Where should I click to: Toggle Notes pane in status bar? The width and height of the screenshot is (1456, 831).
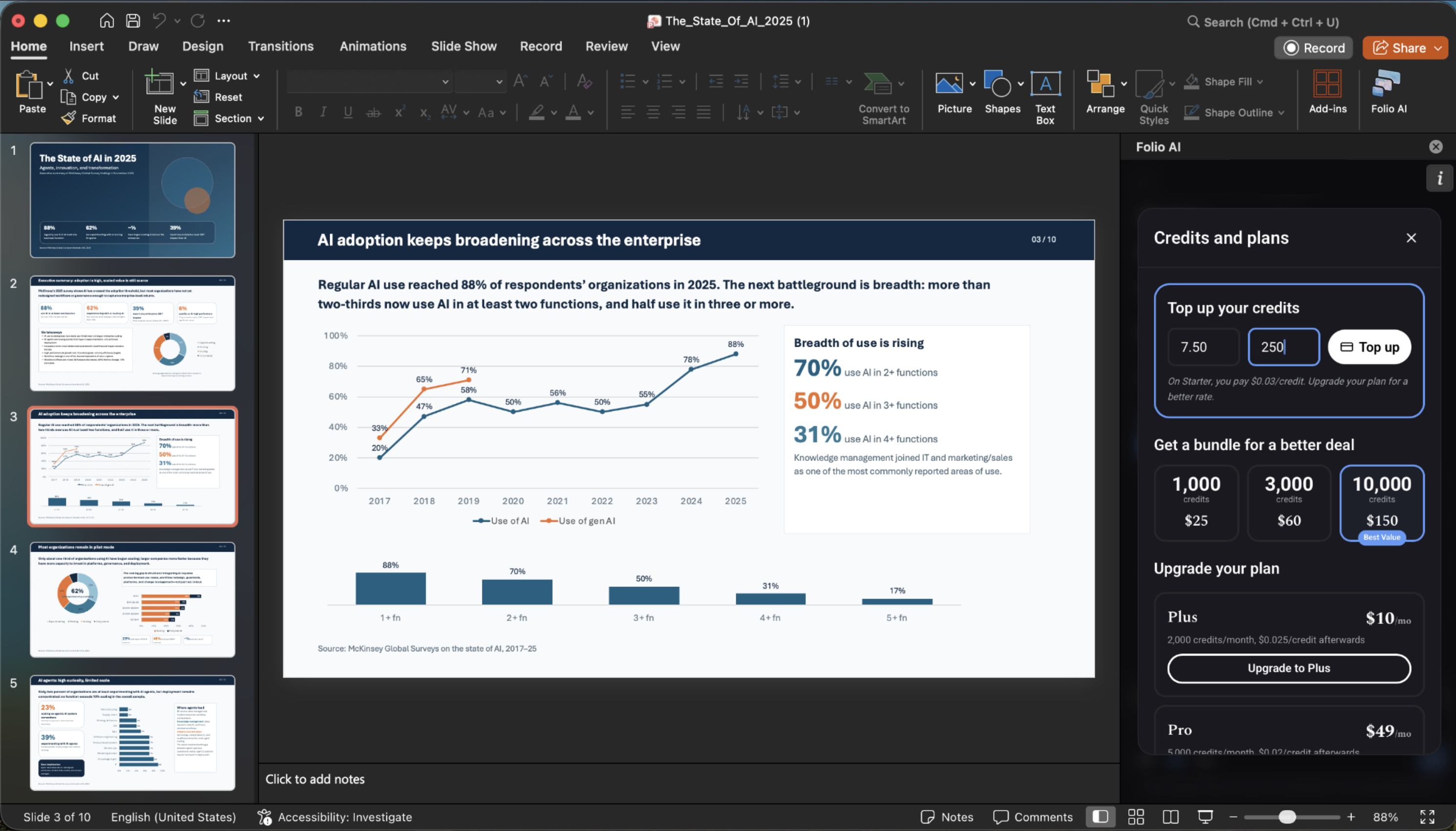pos(947,817)
